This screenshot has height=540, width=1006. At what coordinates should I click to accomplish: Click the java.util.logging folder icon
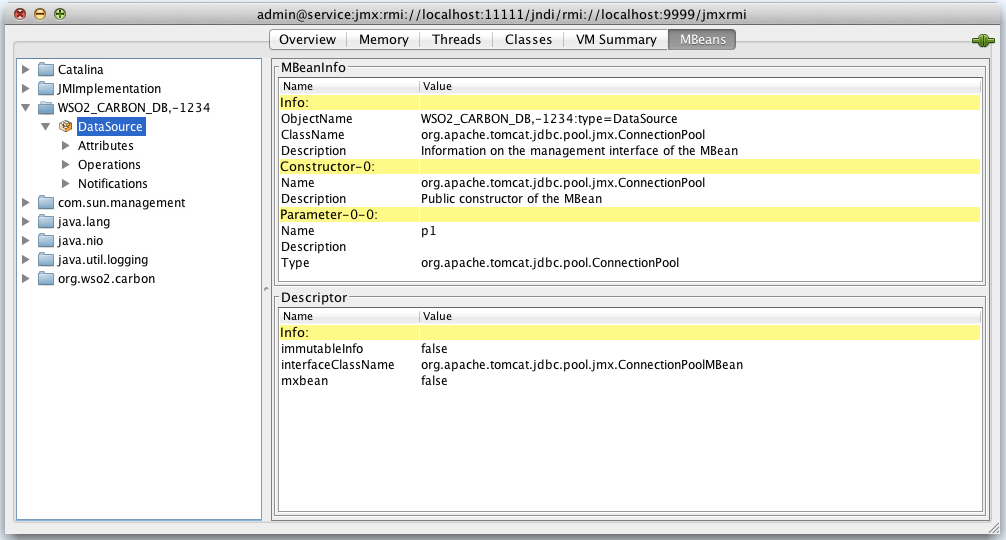click(46, 260)
